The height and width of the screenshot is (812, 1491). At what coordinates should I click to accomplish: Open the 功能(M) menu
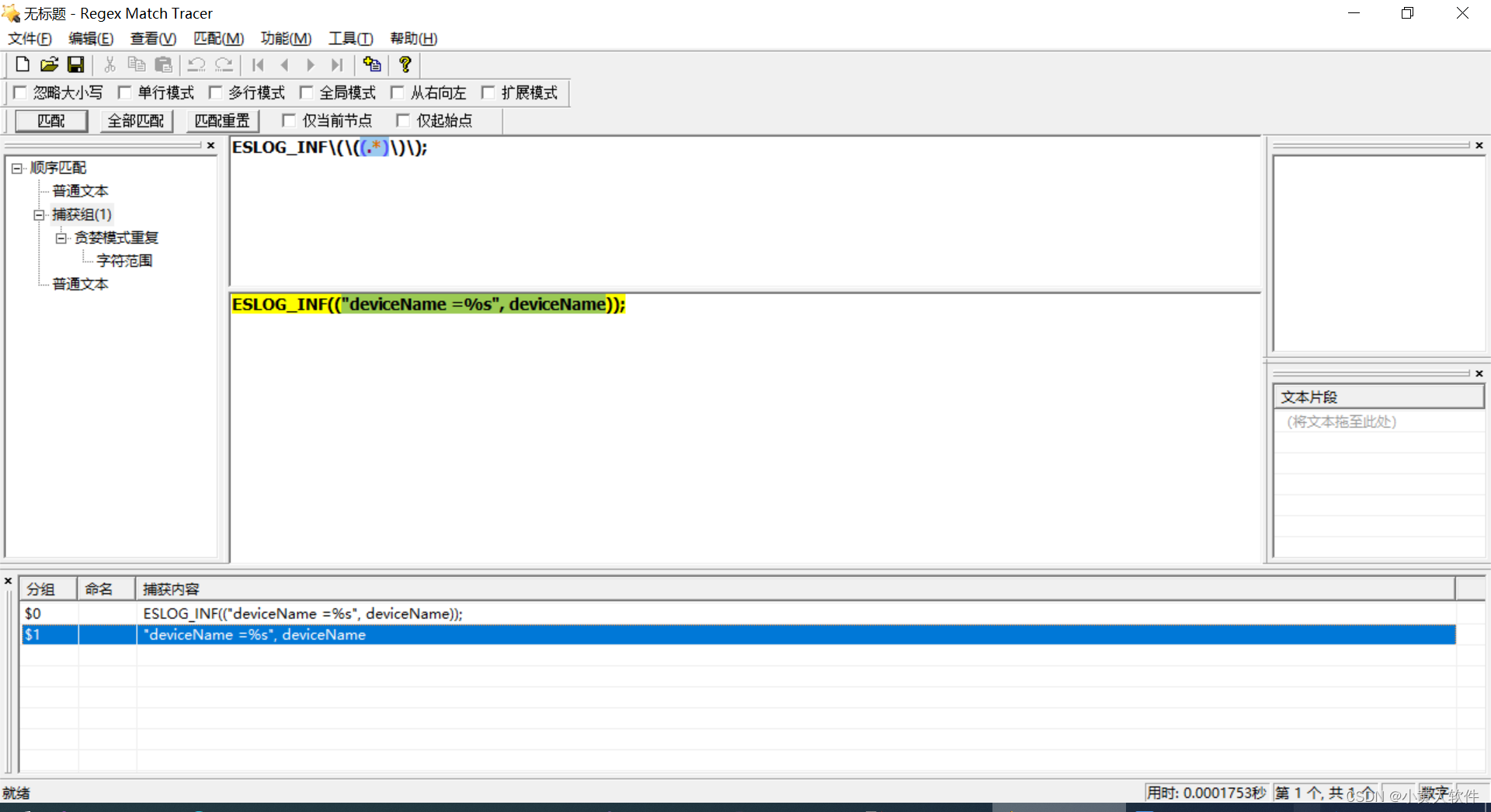coord(286,39)
